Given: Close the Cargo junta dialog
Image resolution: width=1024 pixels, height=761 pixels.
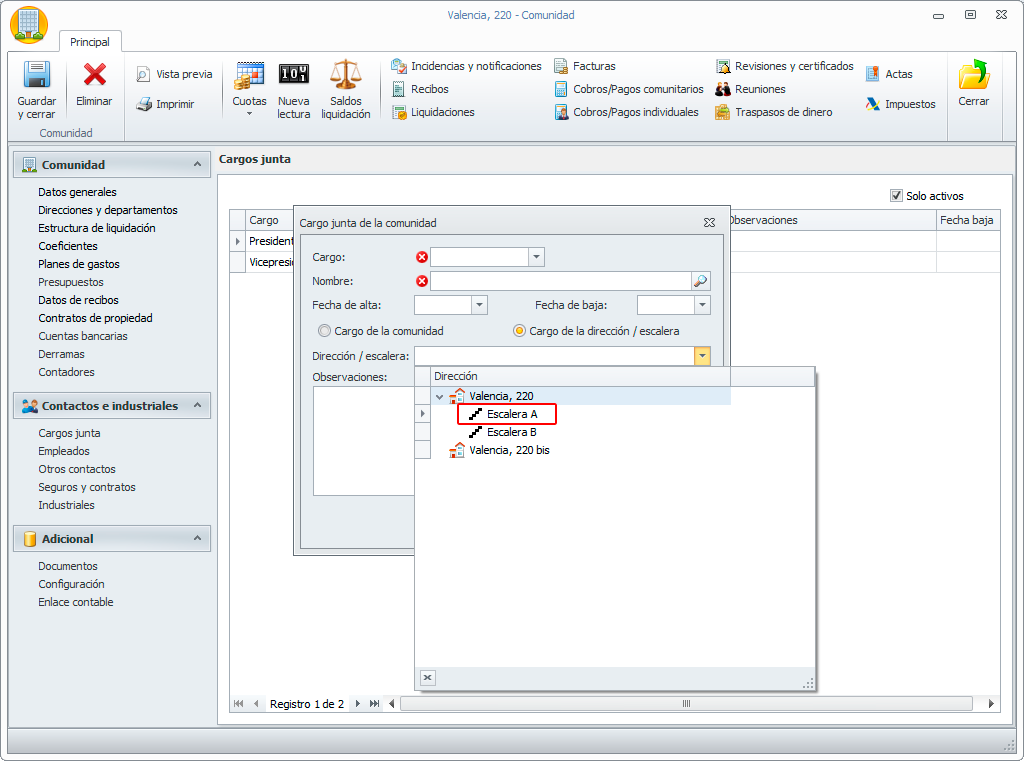Looking at the screenshot, I should (x=709, y=223).
